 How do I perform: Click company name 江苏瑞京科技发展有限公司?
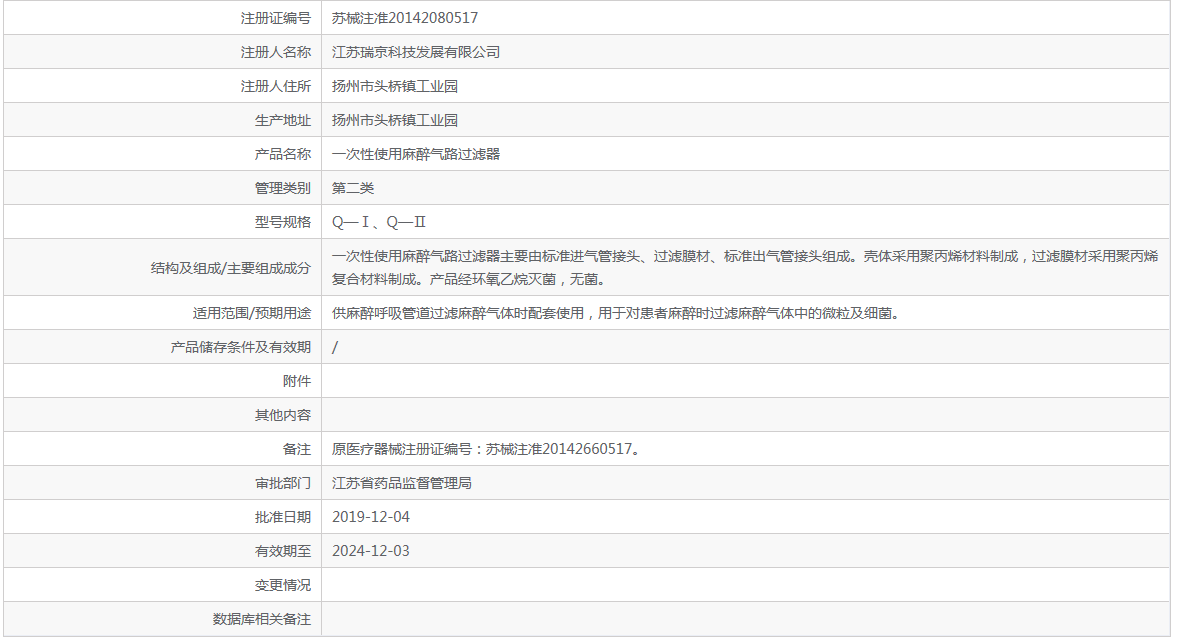(416, 52)
